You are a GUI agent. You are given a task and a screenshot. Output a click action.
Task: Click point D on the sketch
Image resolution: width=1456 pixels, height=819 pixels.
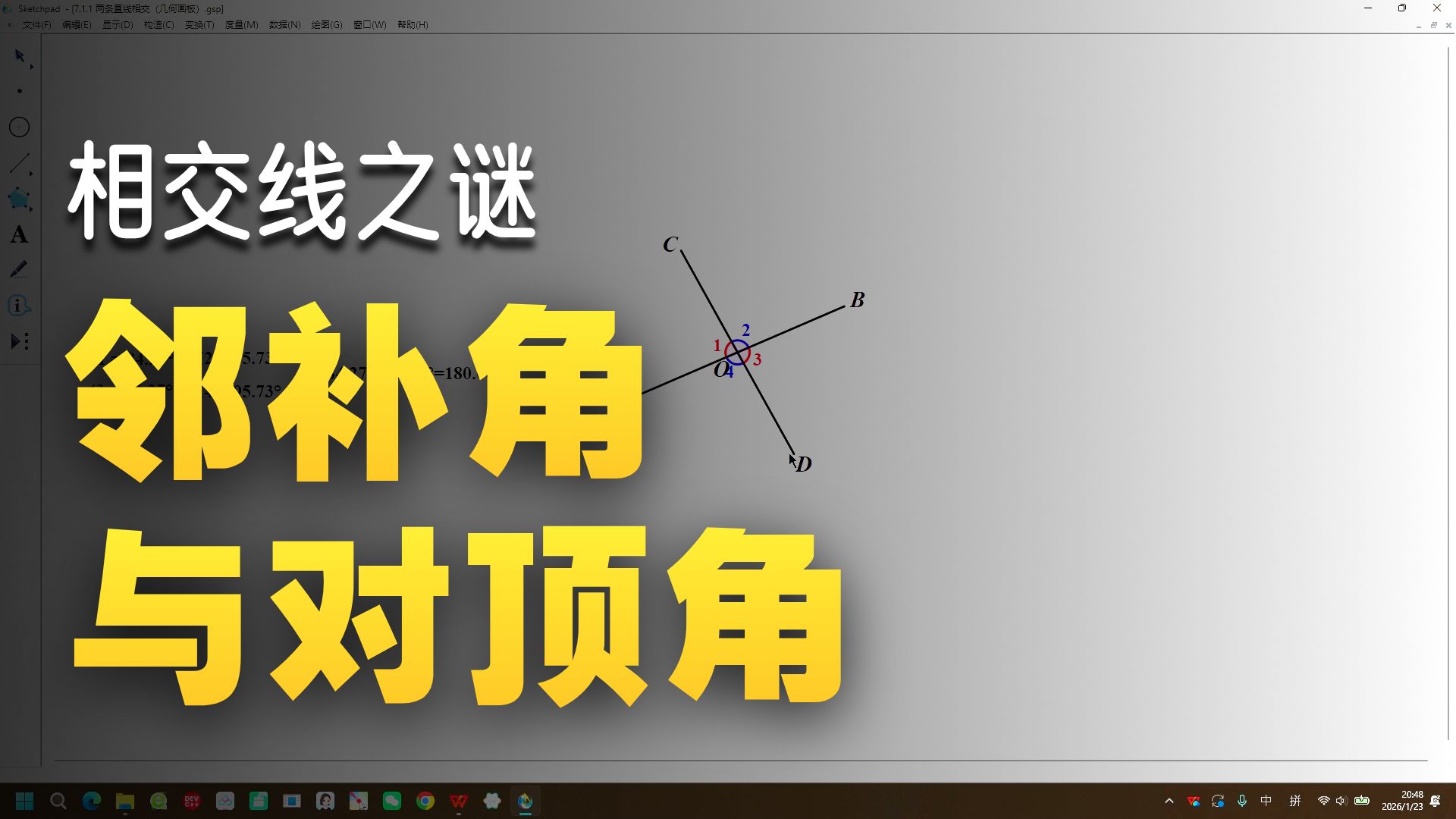click(x=794, y=453)
